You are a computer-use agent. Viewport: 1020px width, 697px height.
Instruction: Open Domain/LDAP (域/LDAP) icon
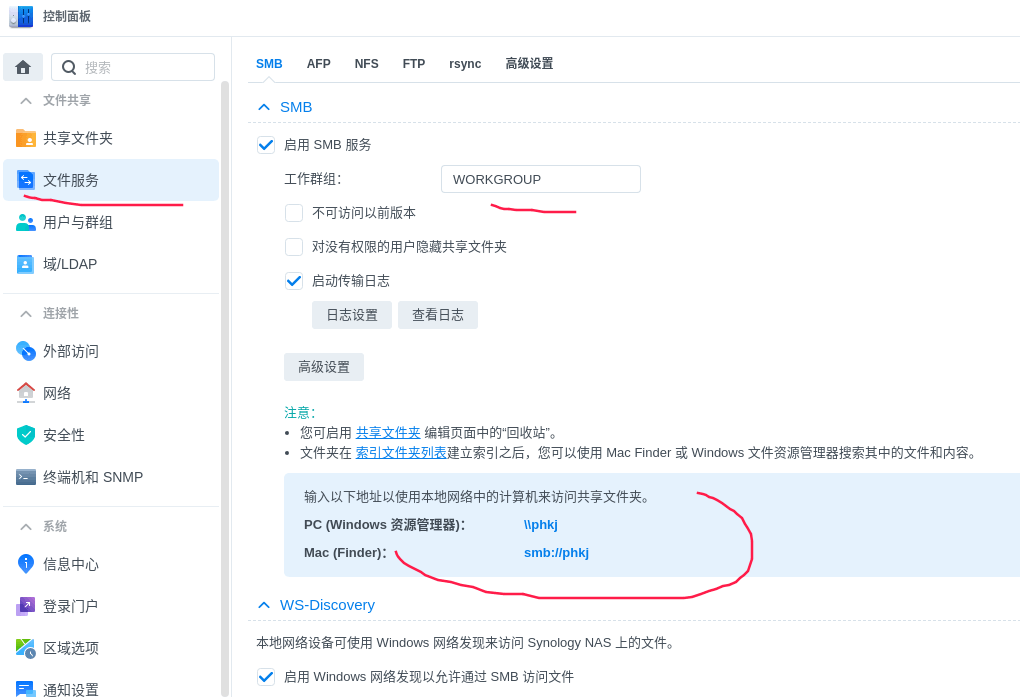coord(26,264)
